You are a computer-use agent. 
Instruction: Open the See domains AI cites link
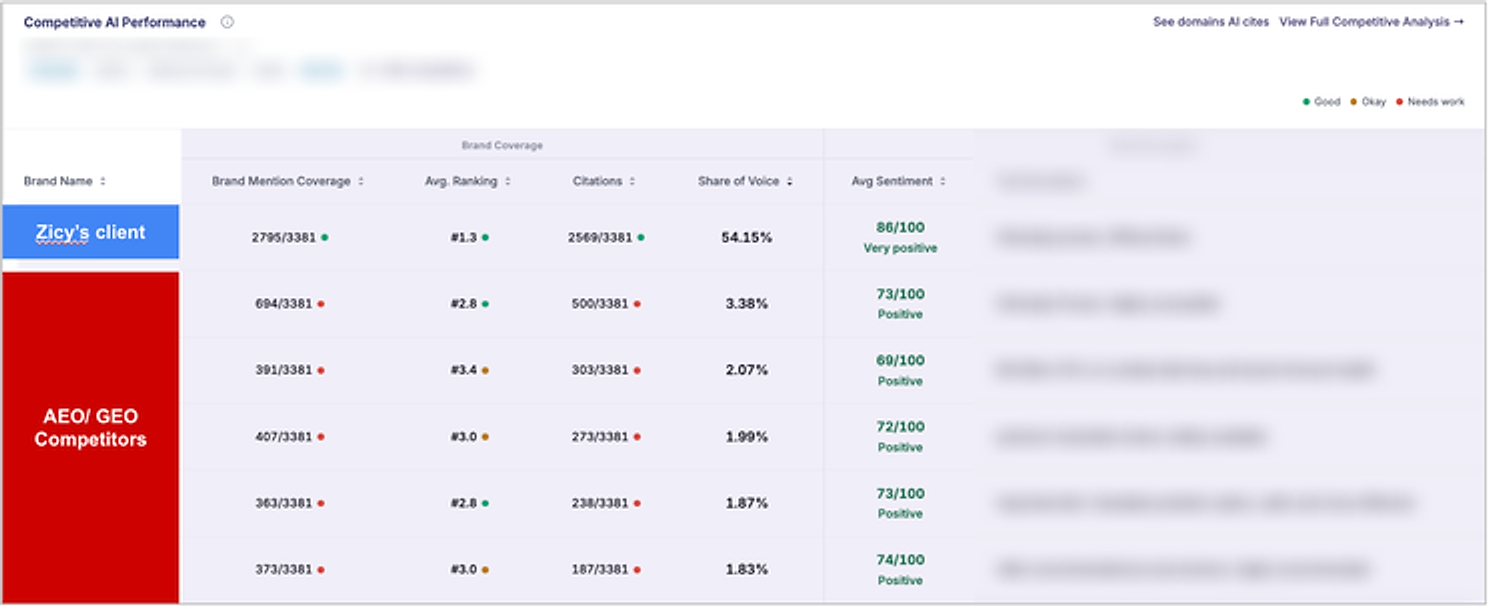[1211, 22]
